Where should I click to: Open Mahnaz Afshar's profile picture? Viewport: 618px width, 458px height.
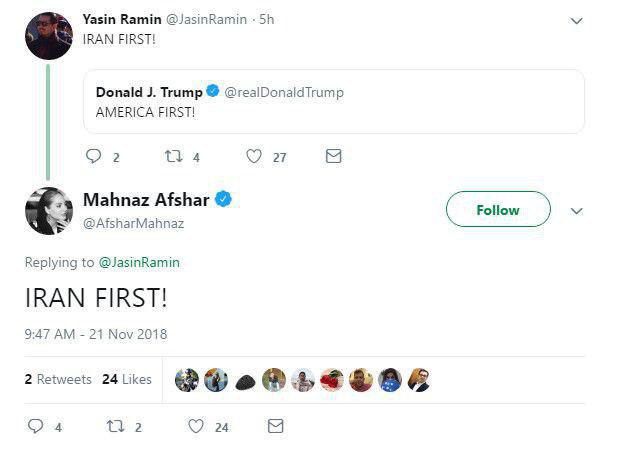tap(48, 210)
